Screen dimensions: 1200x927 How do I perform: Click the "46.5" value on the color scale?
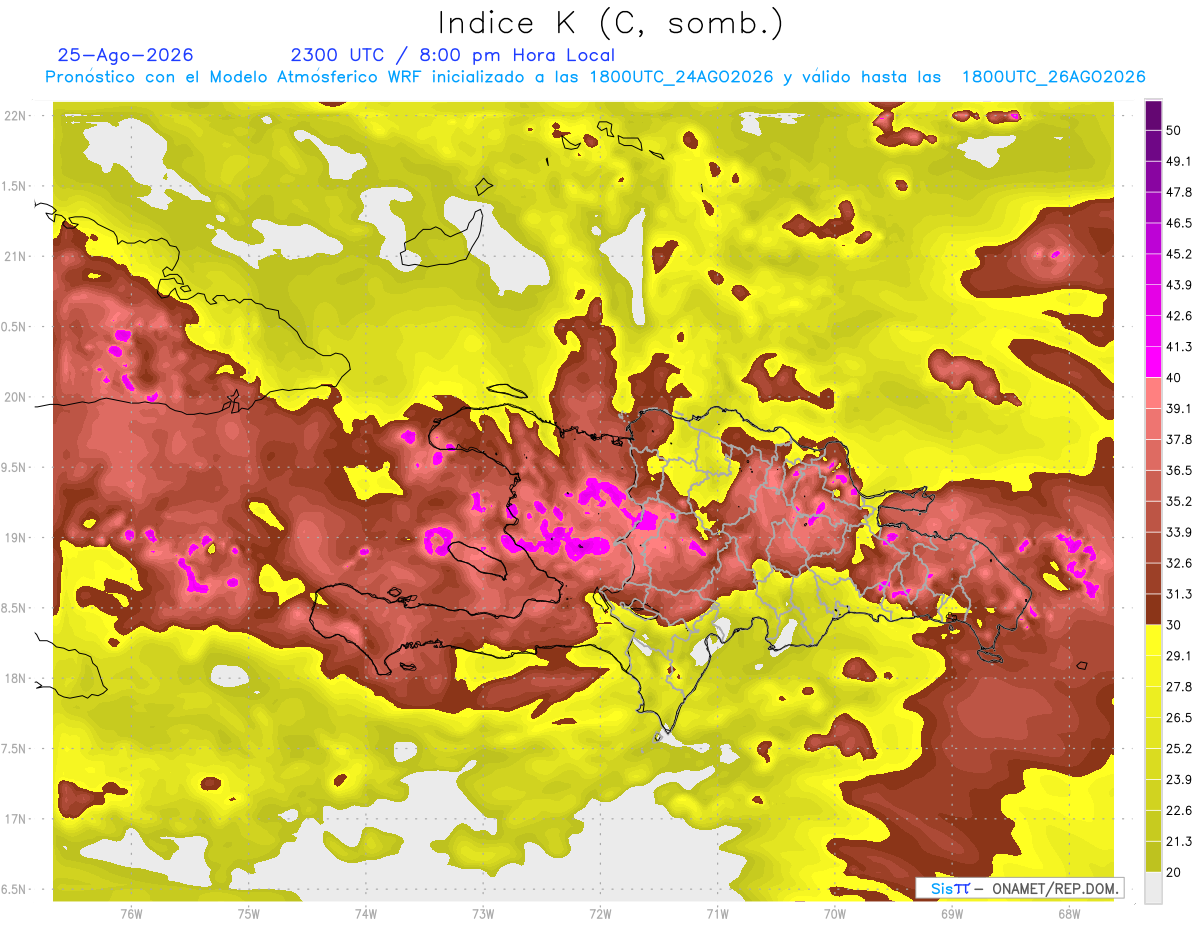(x=1178, y=223)
